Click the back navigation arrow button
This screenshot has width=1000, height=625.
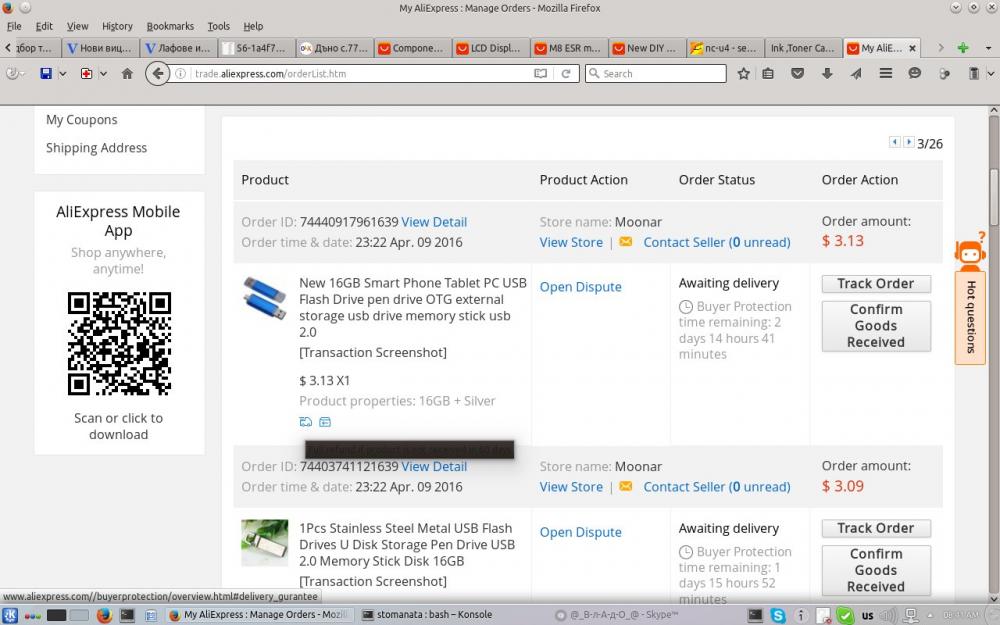click(158, 73)
